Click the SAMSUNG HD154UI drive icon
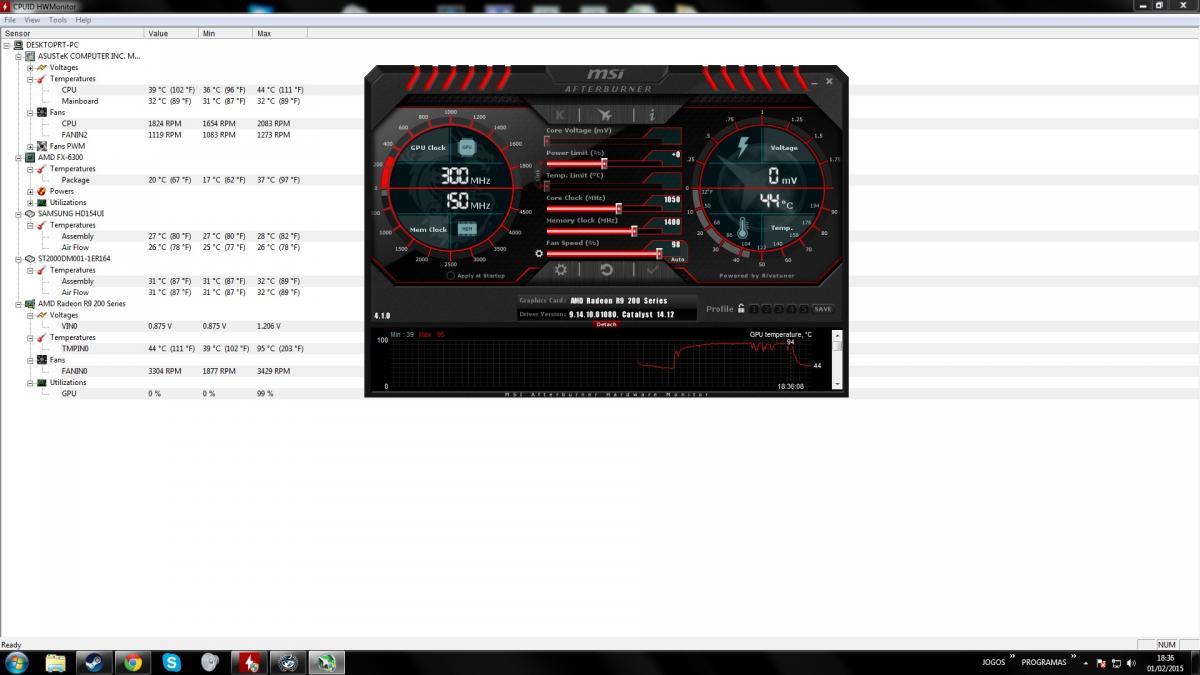1200x675 pixels. tap(30, 214)
